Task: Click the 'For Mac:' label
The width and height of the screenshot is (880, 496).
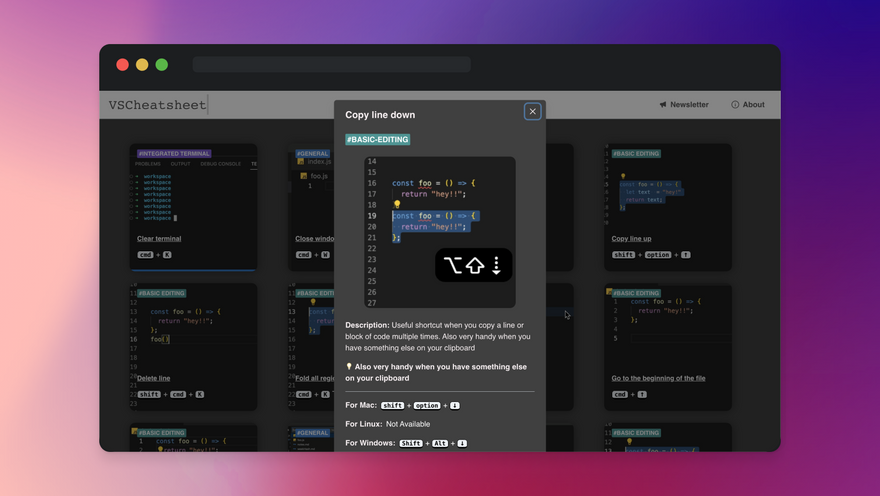Action: 361,405
